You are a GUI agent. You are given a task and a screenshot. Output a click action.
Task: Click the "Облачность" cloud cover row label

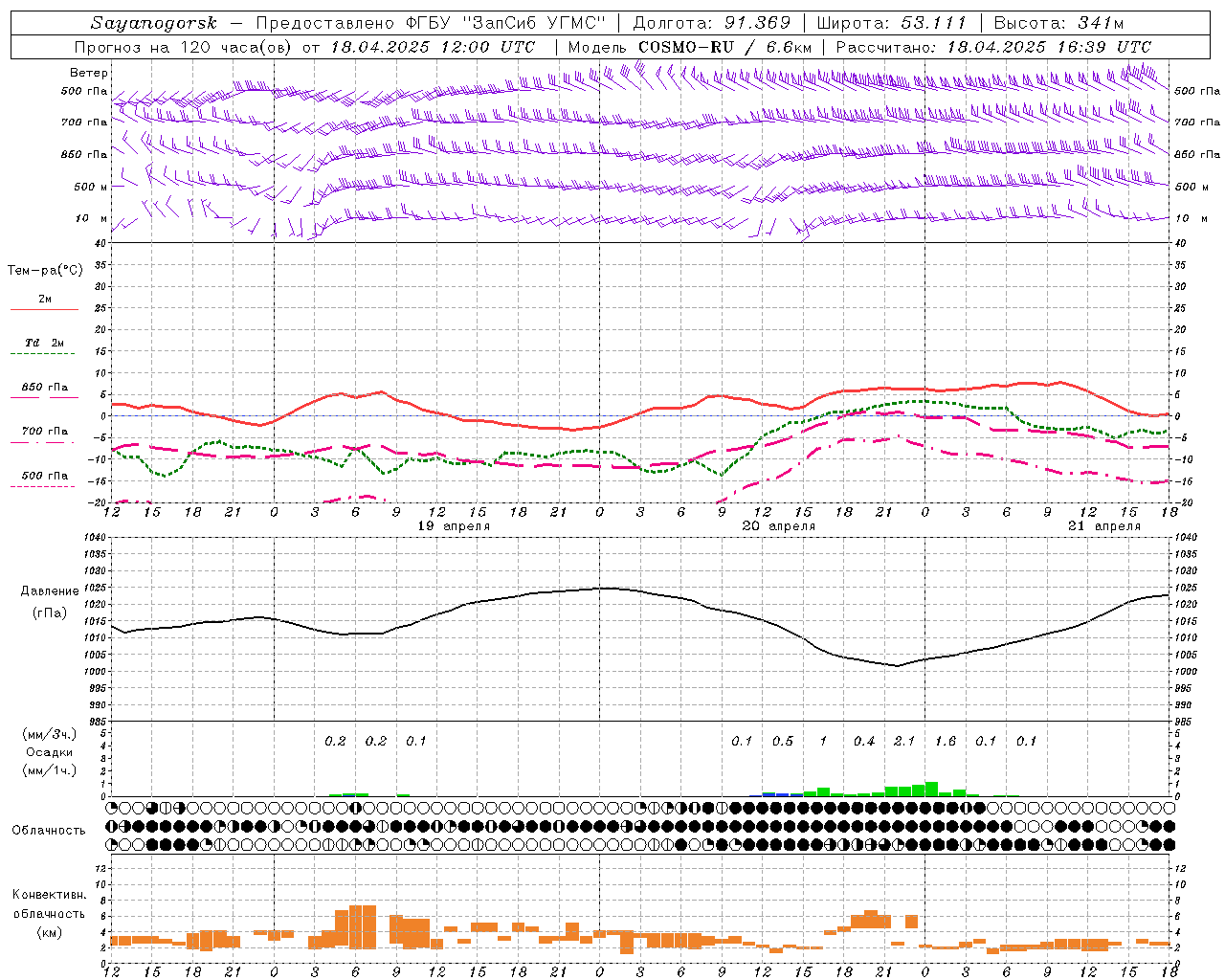tap(49, 831)
